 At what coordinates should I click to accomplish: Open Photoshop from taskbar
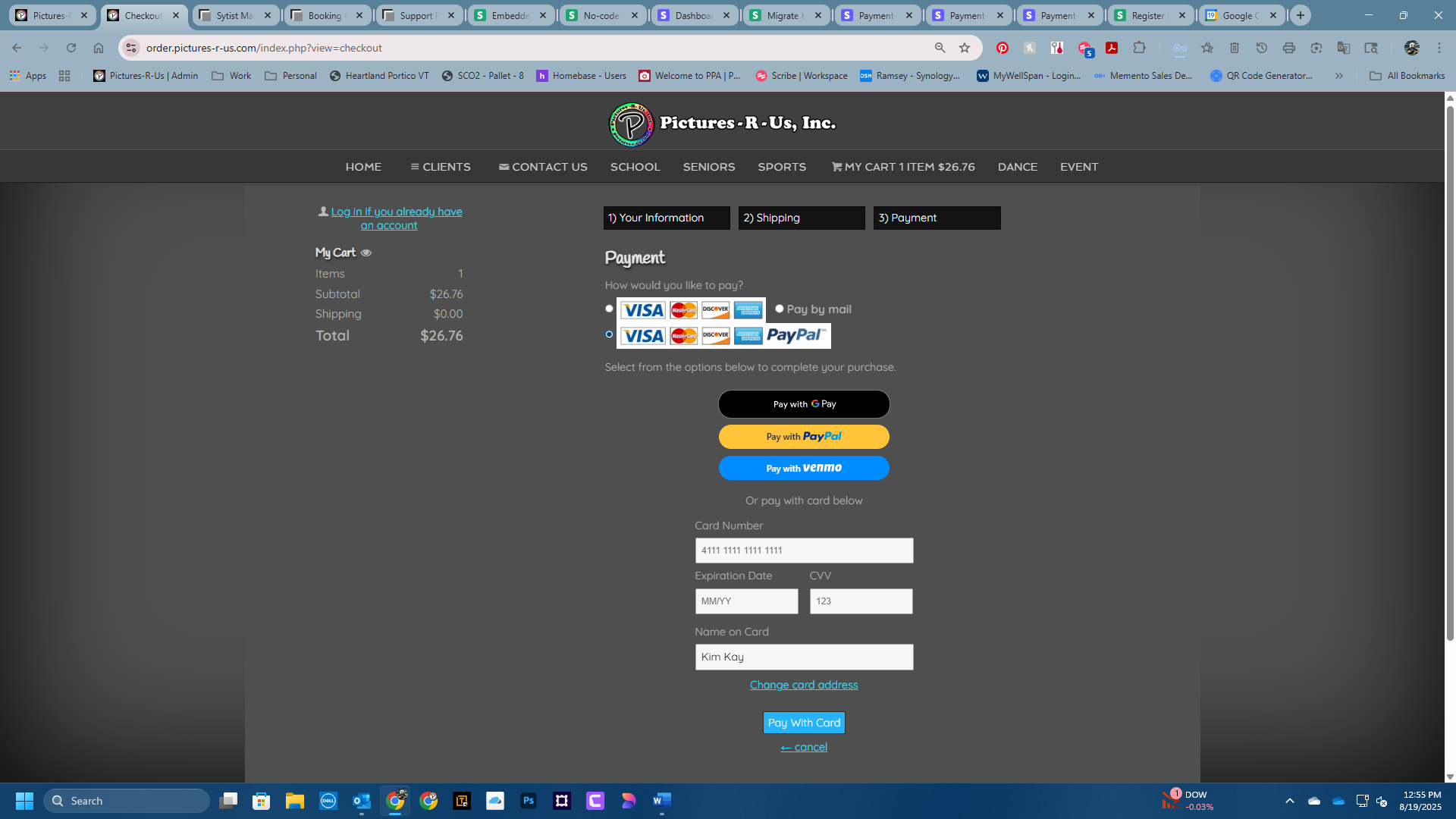(529, 801)
